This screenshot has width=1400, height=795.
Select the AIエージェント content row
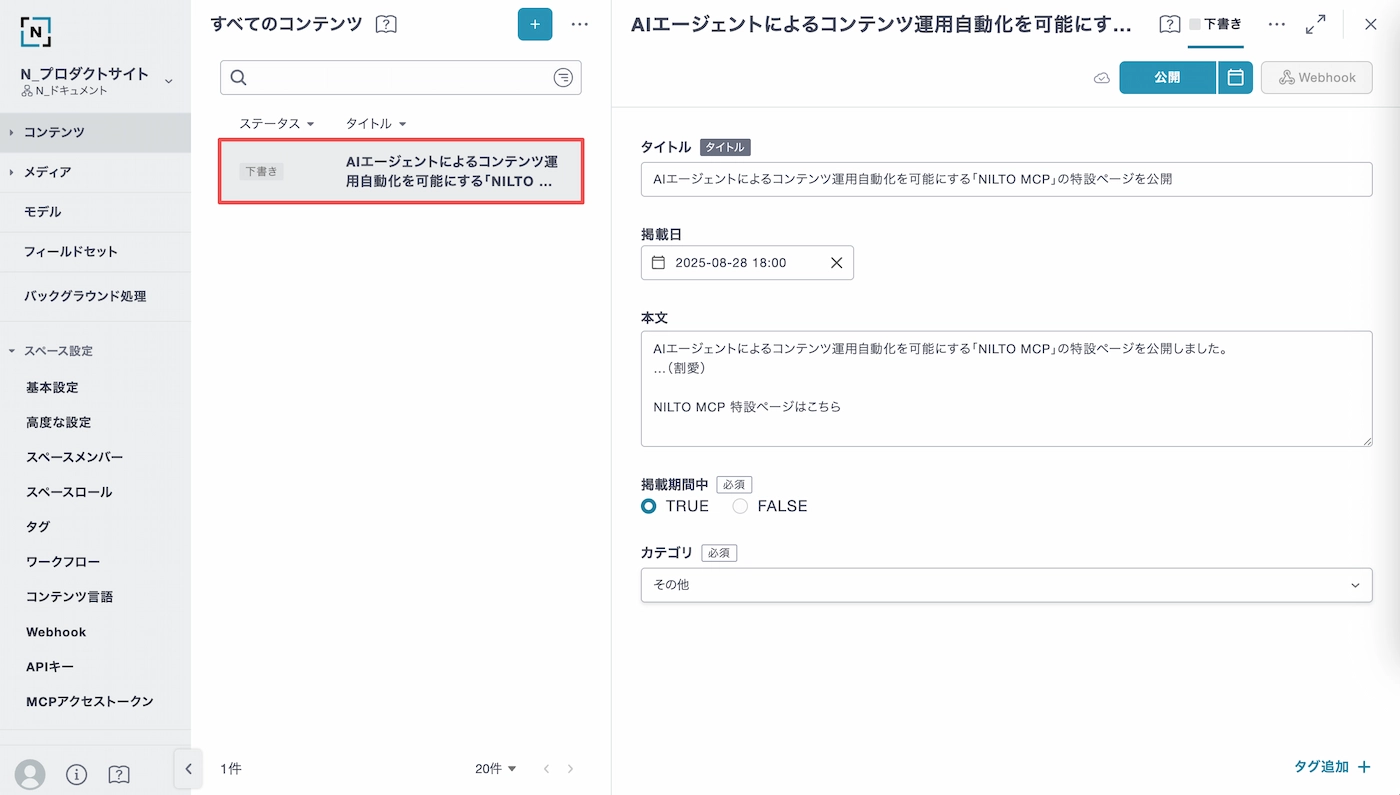[401, 171]
